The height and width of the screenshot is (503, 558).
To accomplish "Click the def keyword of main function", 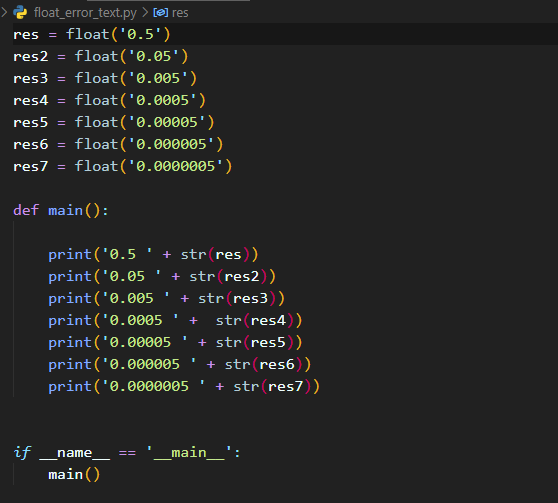I will (26, 210).
